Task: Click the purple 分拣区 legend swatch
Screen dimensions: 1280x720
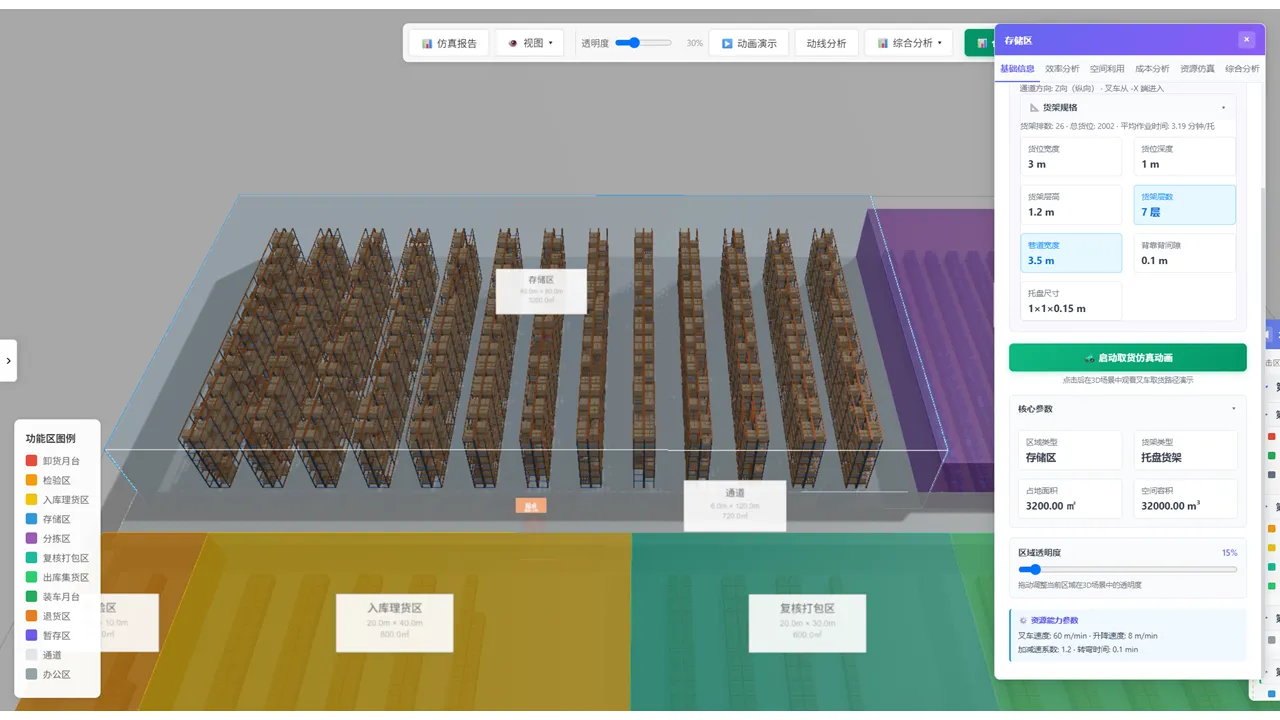Action: [x=32, y=538]
